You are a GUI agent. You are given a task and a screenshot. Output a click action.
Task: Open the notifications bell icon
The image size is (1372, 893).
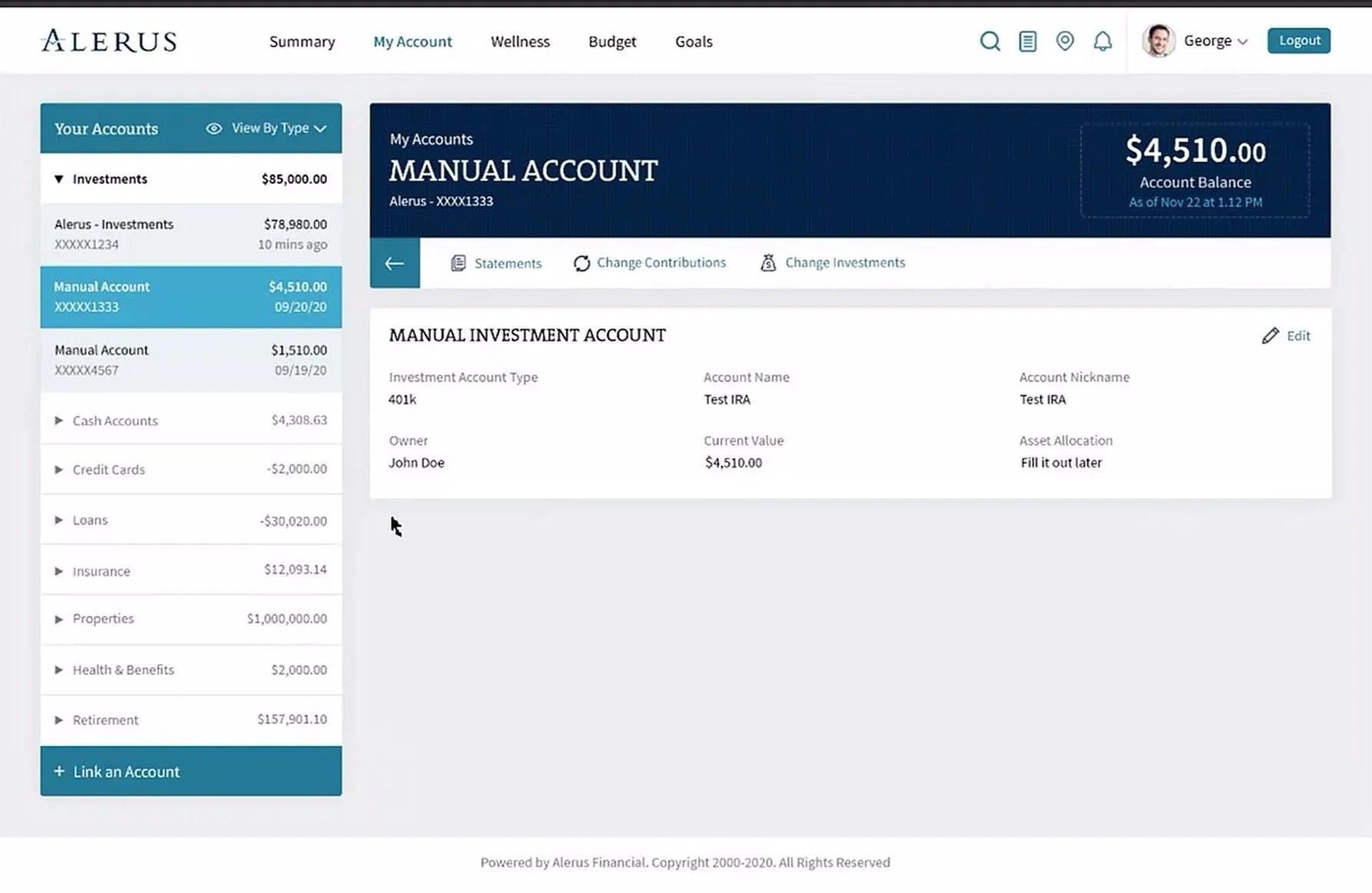coord(1102,41)
